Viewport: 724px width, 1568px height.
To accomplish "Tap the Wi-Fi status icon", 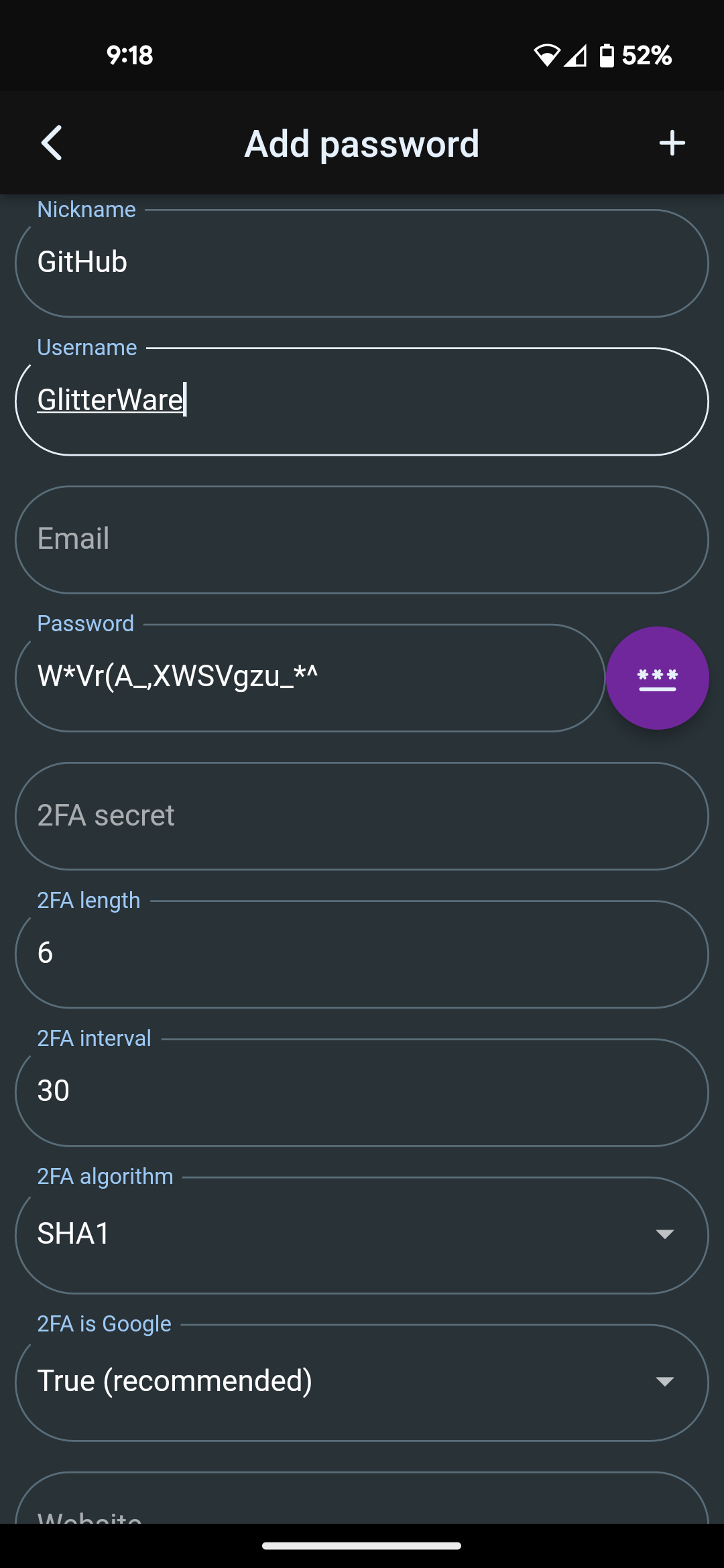I will pyautogui.click(x=546, y=56).
